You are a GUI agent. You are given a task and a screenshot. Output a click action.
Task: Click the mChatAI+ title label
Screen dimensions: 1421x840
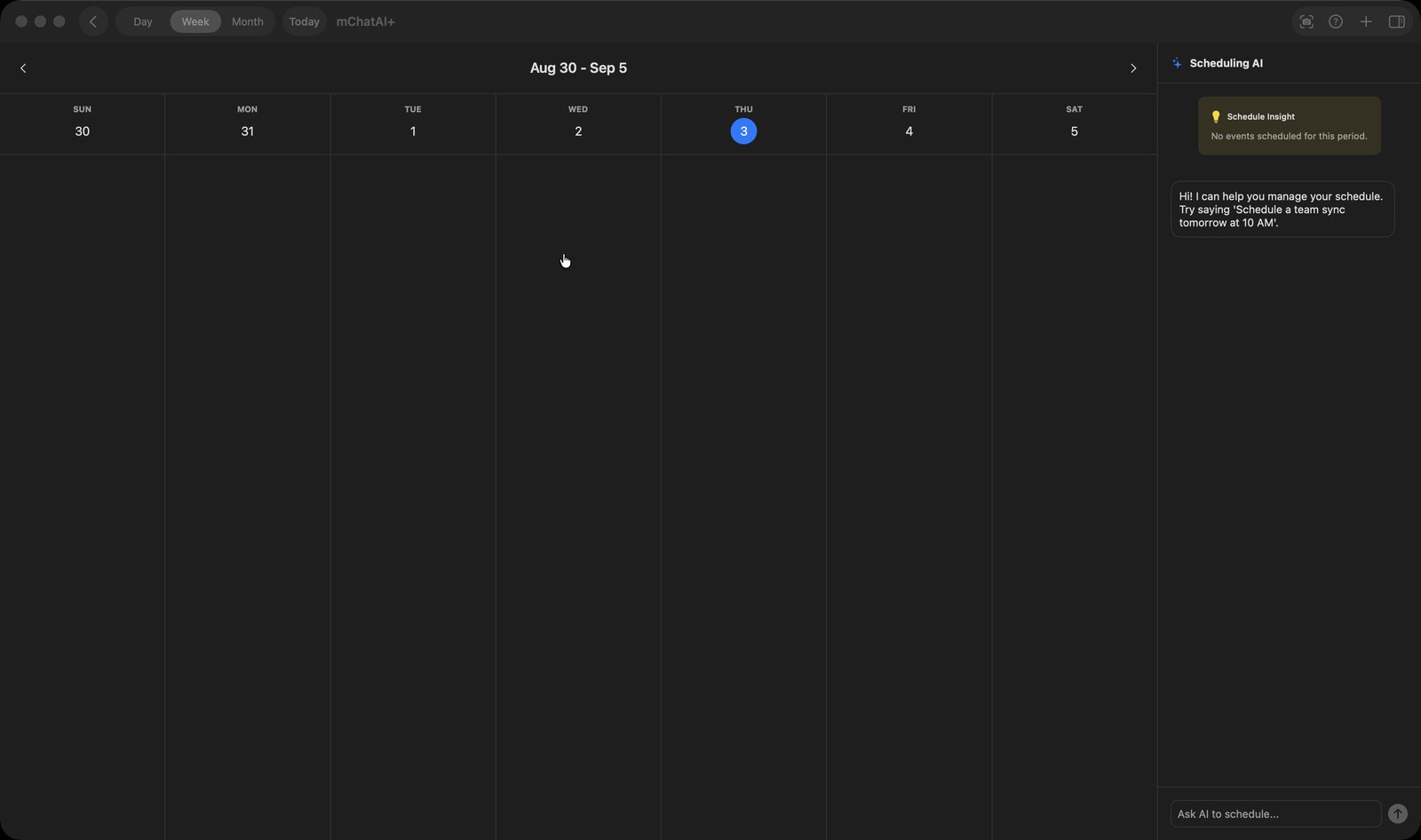[x=366, y=21]
